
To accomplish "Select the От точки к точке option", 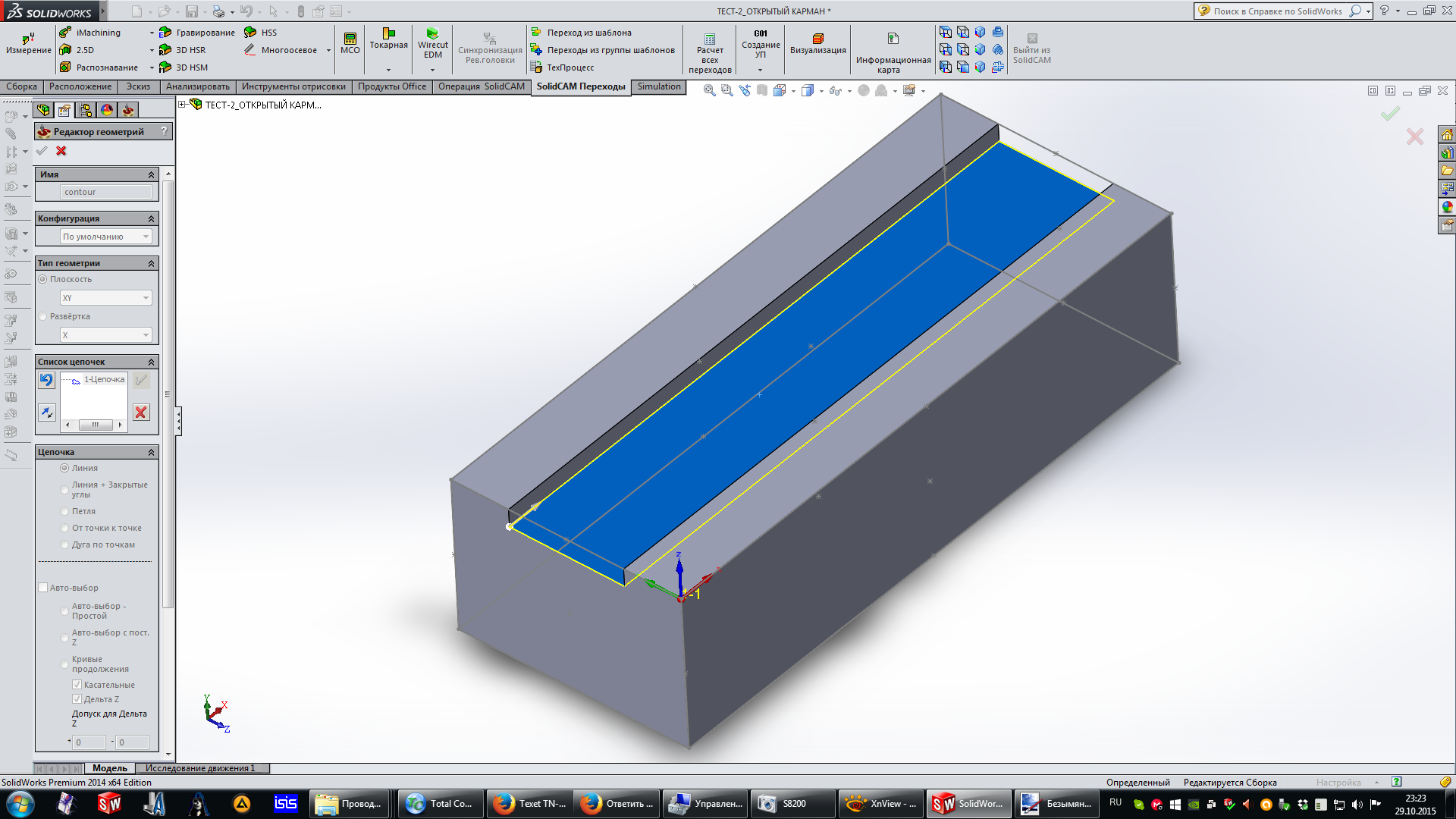I will pos(65,529).
